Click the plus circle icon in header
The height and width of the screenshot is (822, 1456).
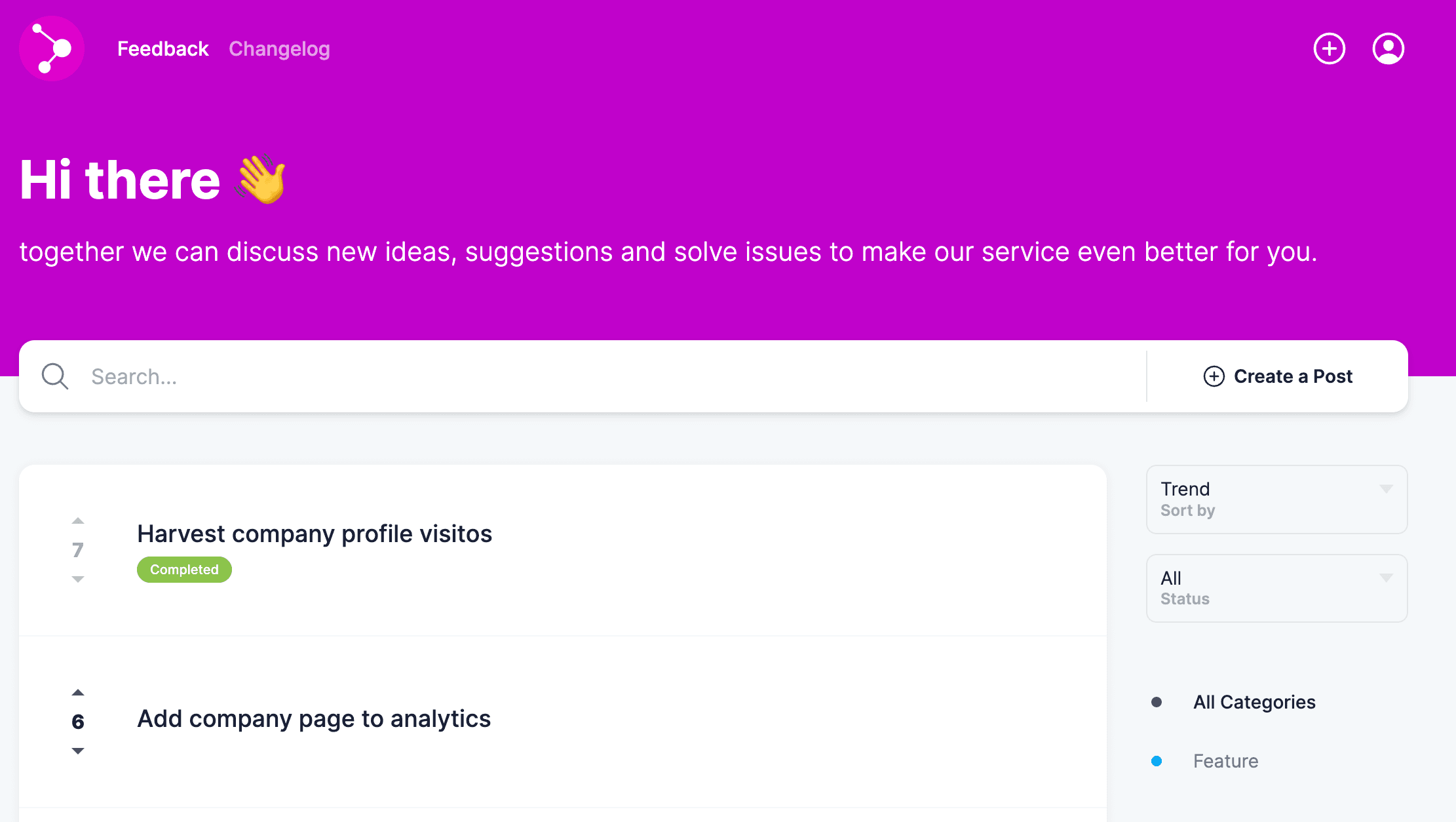(x=1329, y=49)
